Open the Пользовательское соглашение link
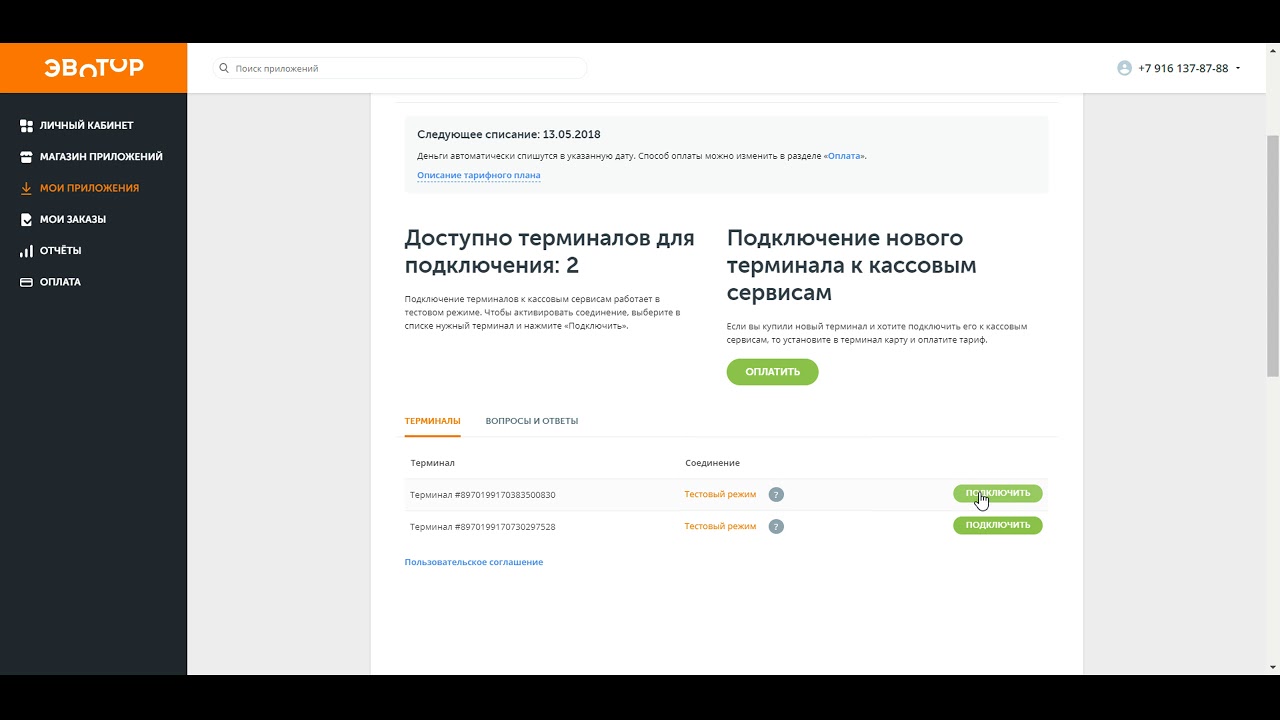 click(x=474, y=562)
